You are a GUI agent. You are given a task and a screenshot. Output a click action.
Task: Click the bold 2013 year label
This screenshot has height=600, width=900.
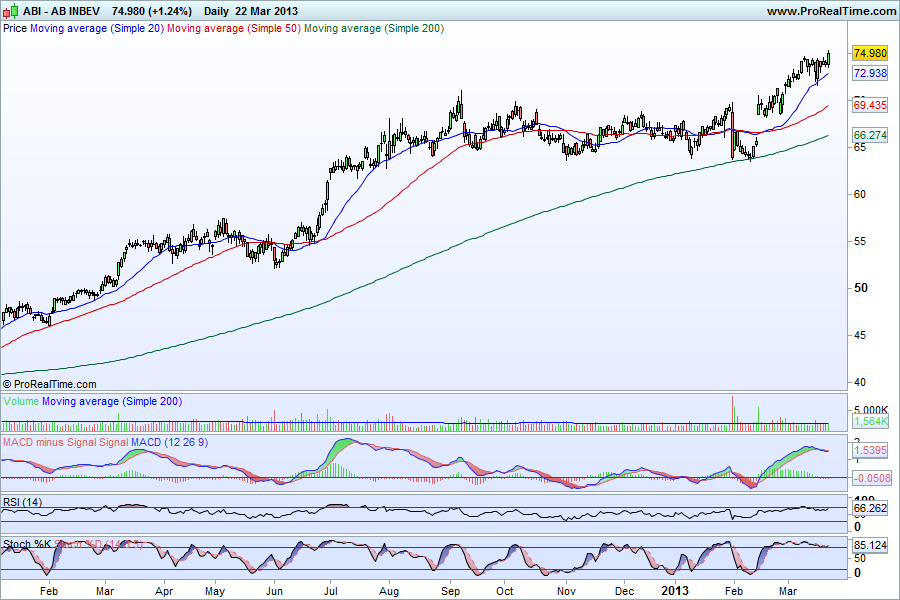coord(674,590)
